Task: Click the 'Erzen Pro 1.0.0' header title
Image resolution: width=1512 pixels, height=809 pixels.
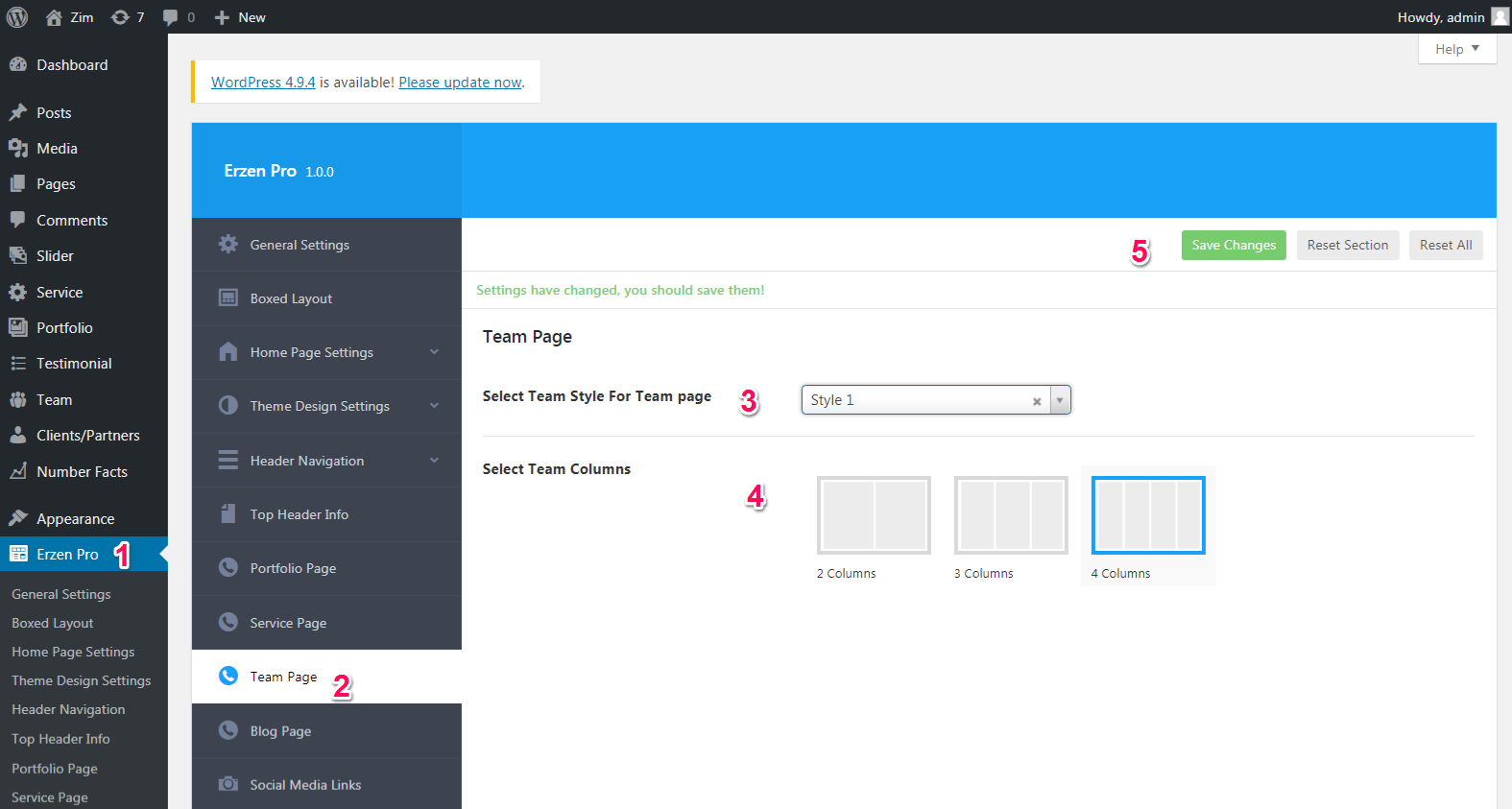Action: [278, 171]
